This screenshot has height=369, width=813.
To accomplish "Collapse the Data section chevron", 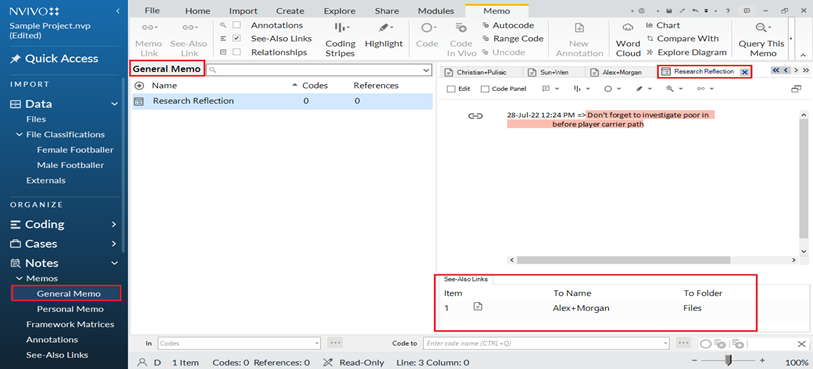I will click(x=115, y=104).
